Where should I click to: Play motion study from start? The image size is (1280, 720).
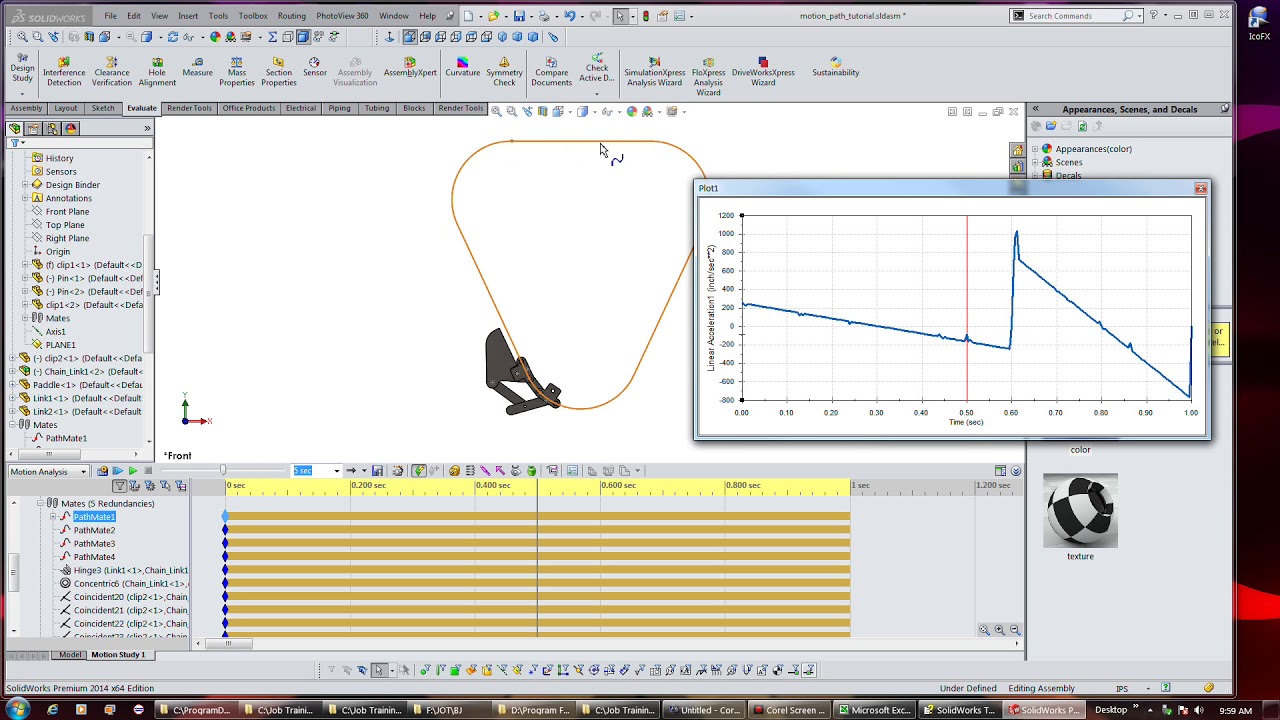118,471
